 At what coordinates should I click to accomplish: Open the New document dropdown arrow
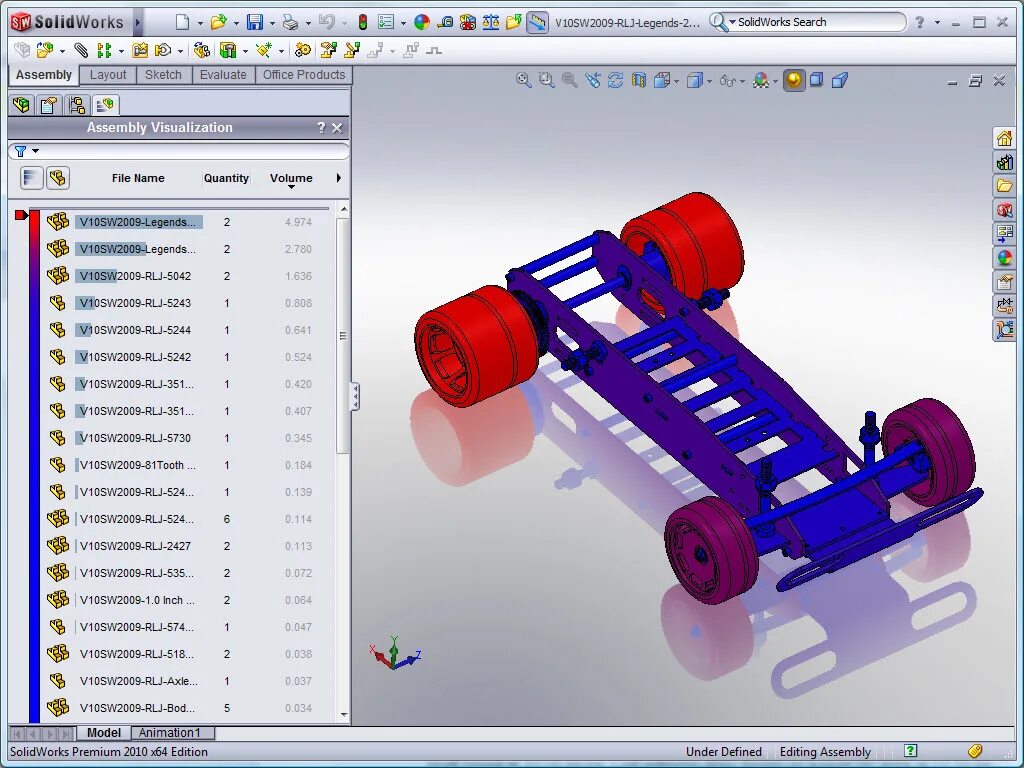tap(200, 23)
